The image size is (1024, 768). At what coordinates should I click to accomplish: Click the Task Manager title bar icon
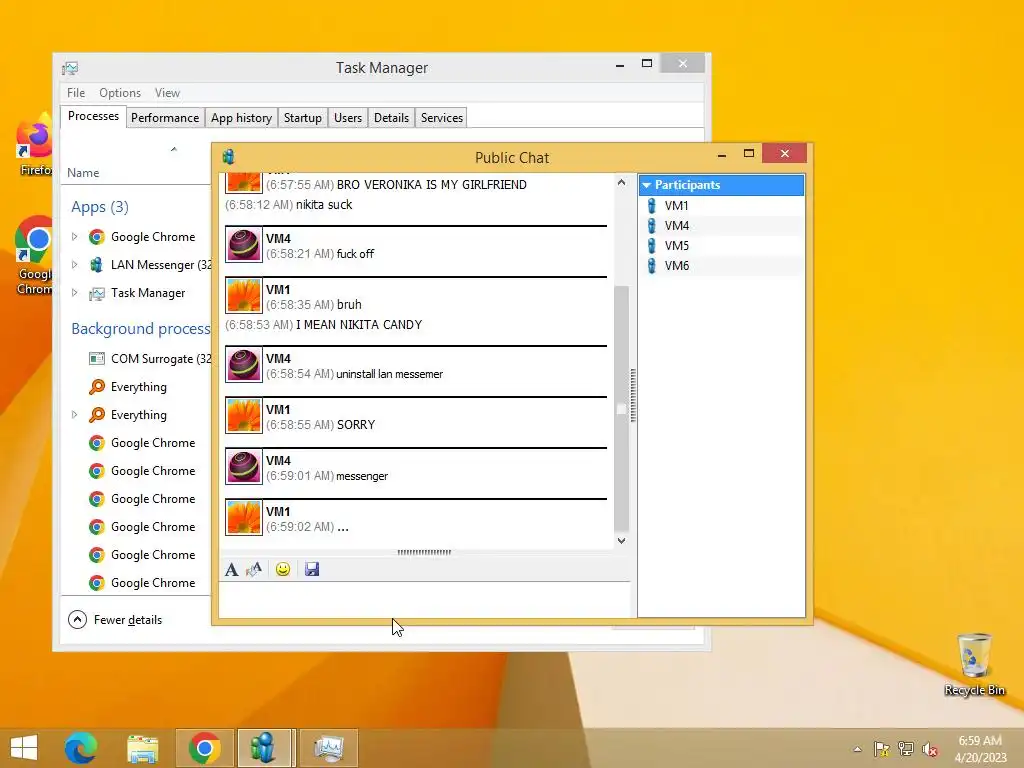[x=70, y=68]
